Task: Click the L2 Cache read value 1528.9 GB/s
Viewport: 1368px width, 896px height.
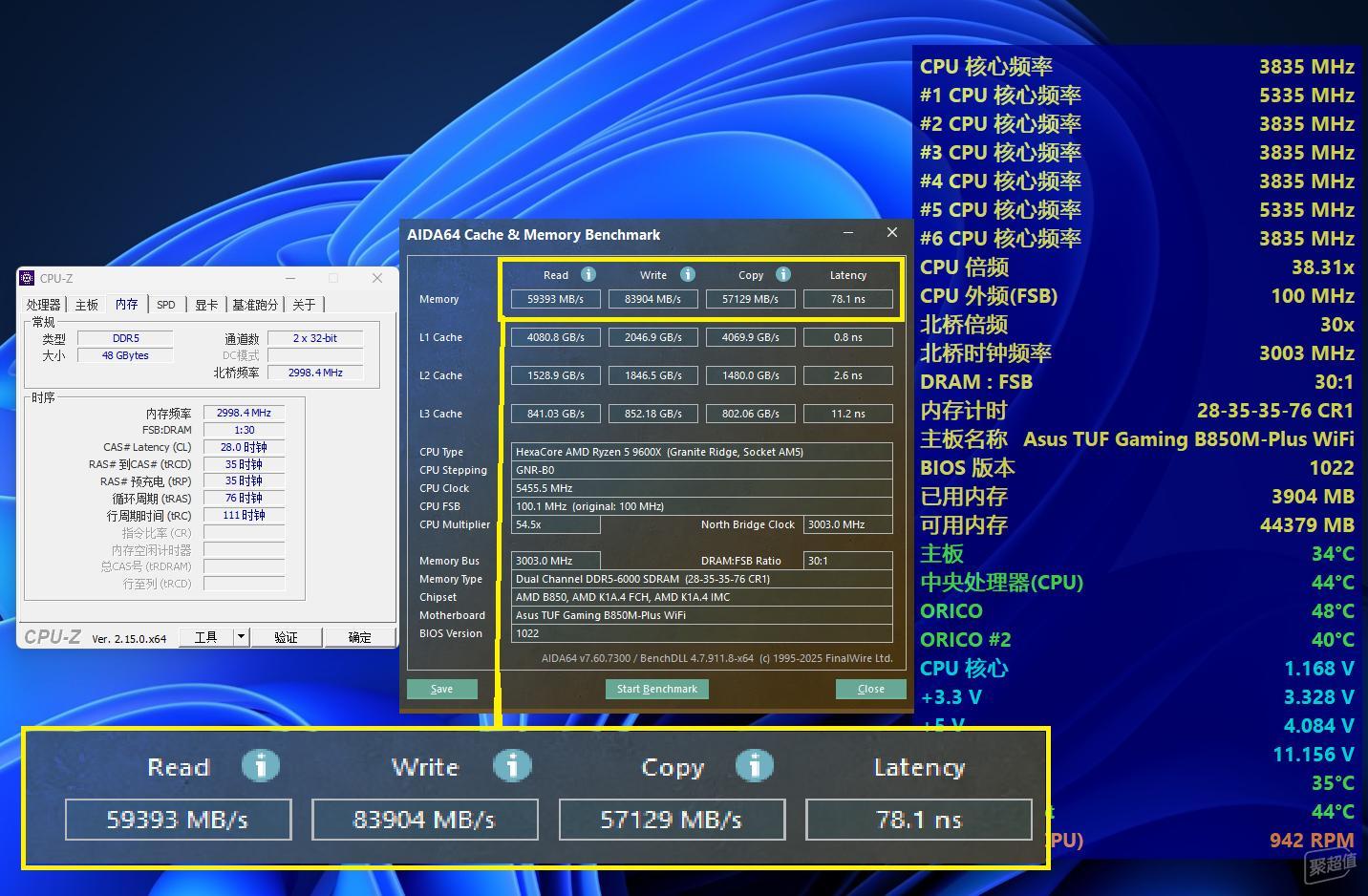Action: tap(556, 375)
